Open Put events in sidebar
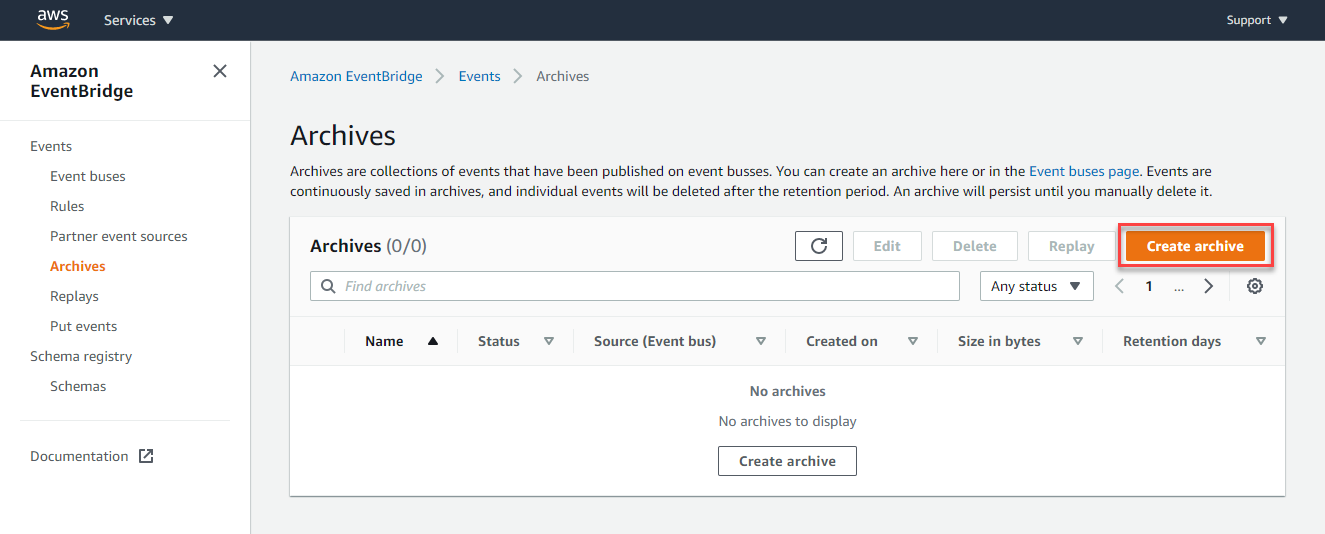 pyautogui.click(x=84, y=326)
